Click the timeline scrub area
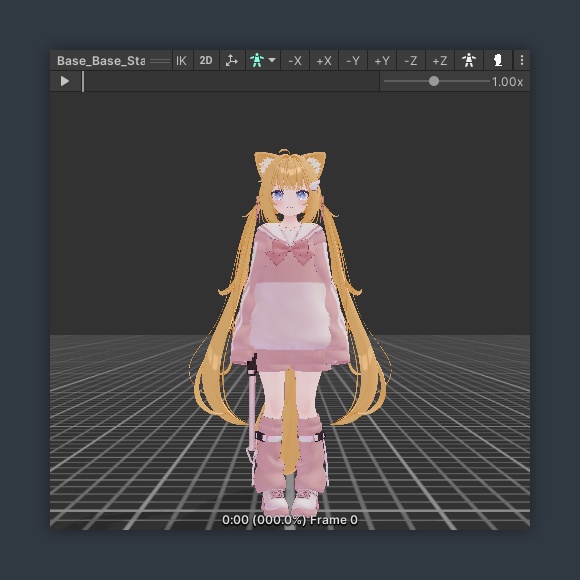 pos(231,81)
